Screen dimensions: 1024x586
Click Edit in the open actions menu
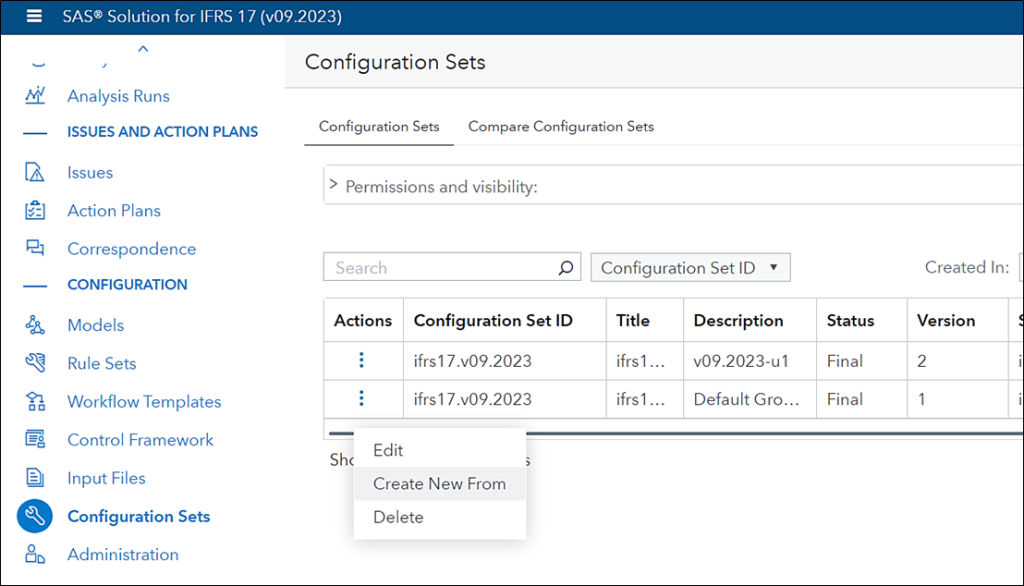(388, 450)
